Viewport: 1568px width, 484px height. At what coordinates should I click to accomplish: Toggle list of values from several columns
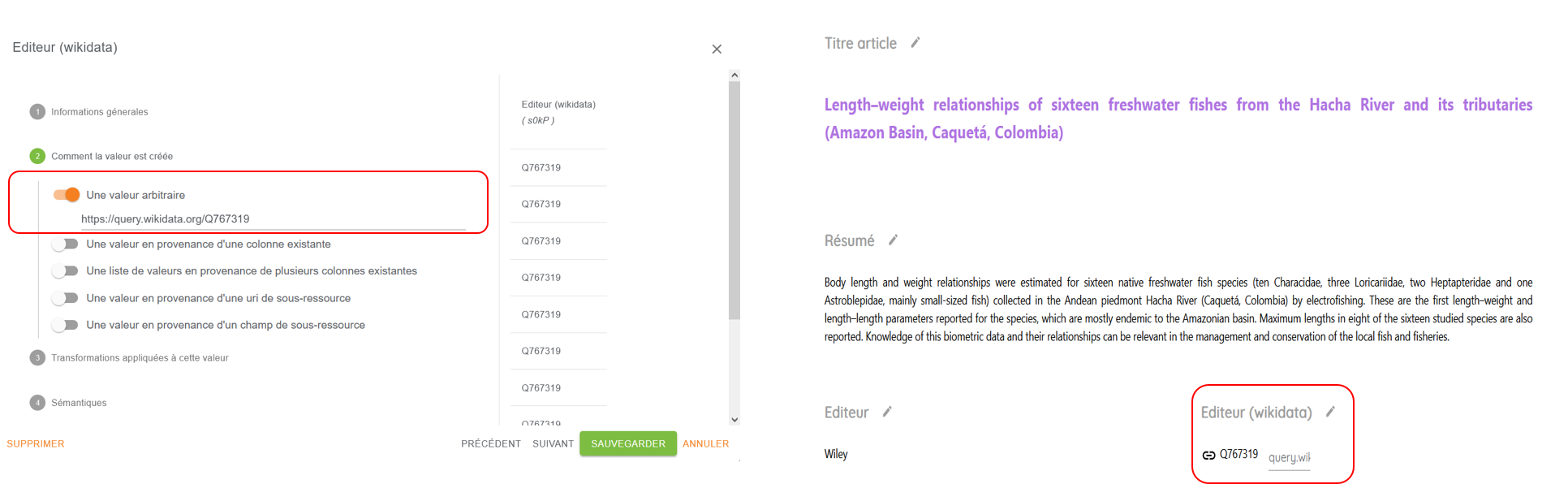(x=66, y=271)
